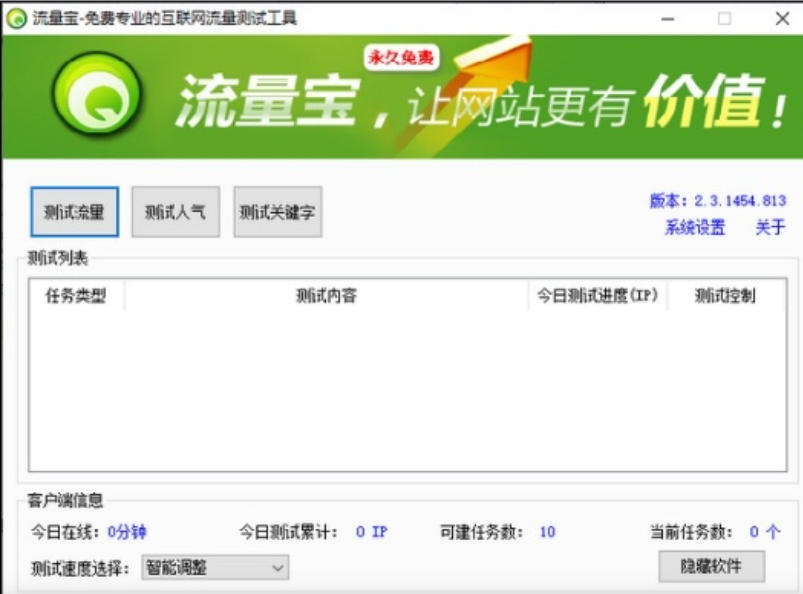
Task: Click the 测试控制 column header
Action: (x=725, y=296)
